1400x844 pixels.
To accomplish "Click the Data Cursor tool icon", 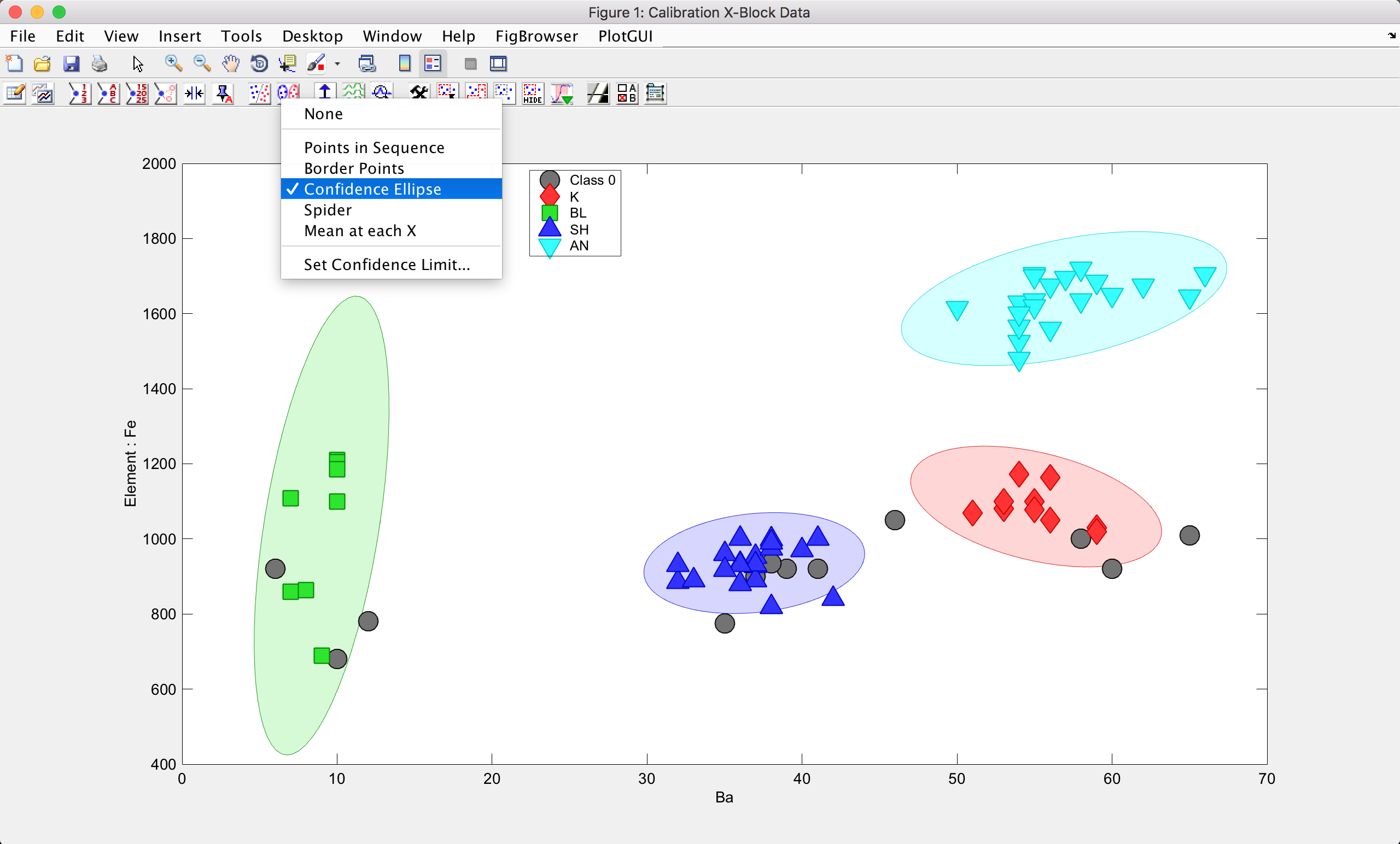I will coord(288,63).
